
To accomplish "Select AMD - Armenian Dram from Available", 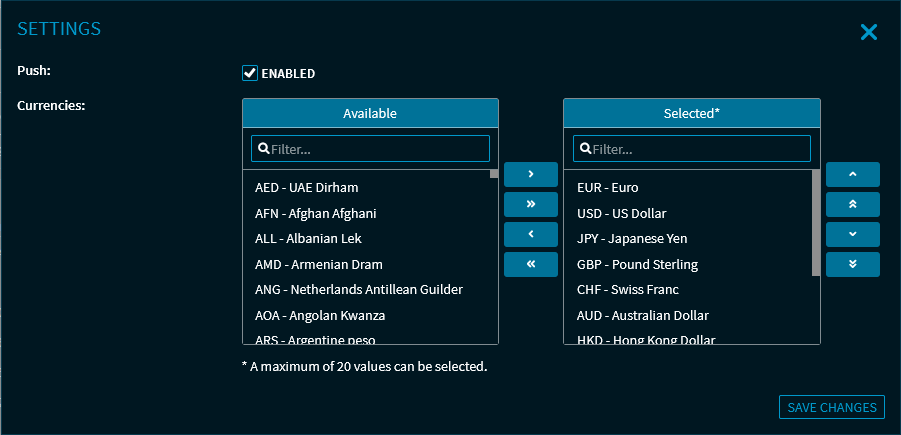I will [x=319, y=264].
